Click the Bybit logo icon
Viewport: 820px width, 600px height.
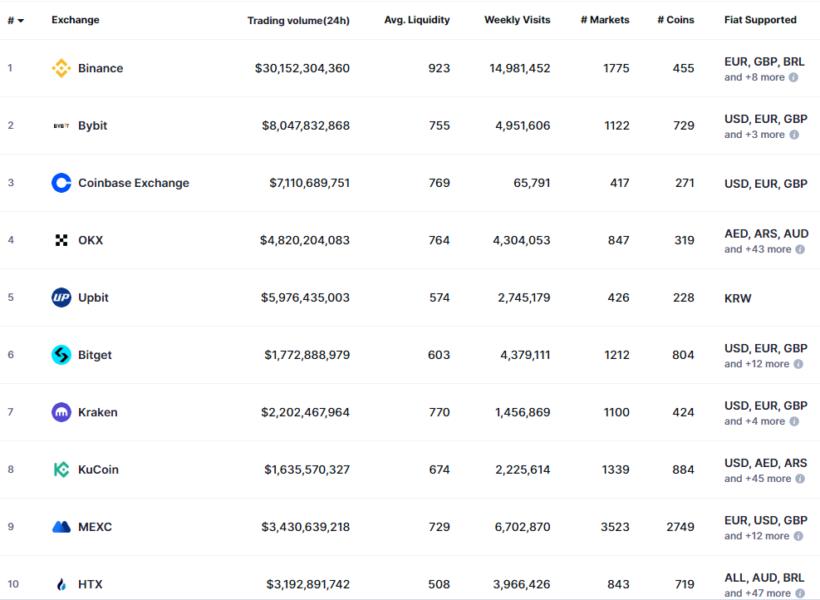coord(61,126)
